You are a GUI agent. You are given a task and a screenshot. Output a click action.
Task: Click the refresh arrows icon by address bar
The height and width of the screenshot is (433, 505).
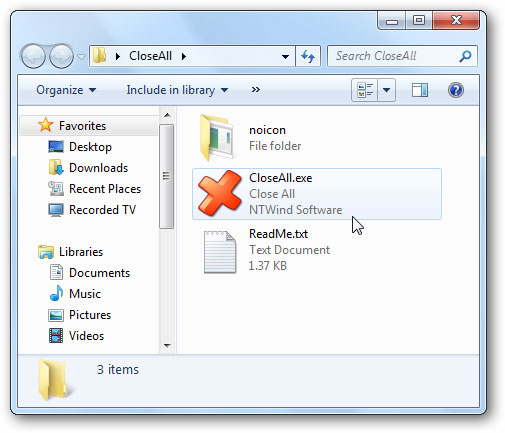(x=308, y=56)
